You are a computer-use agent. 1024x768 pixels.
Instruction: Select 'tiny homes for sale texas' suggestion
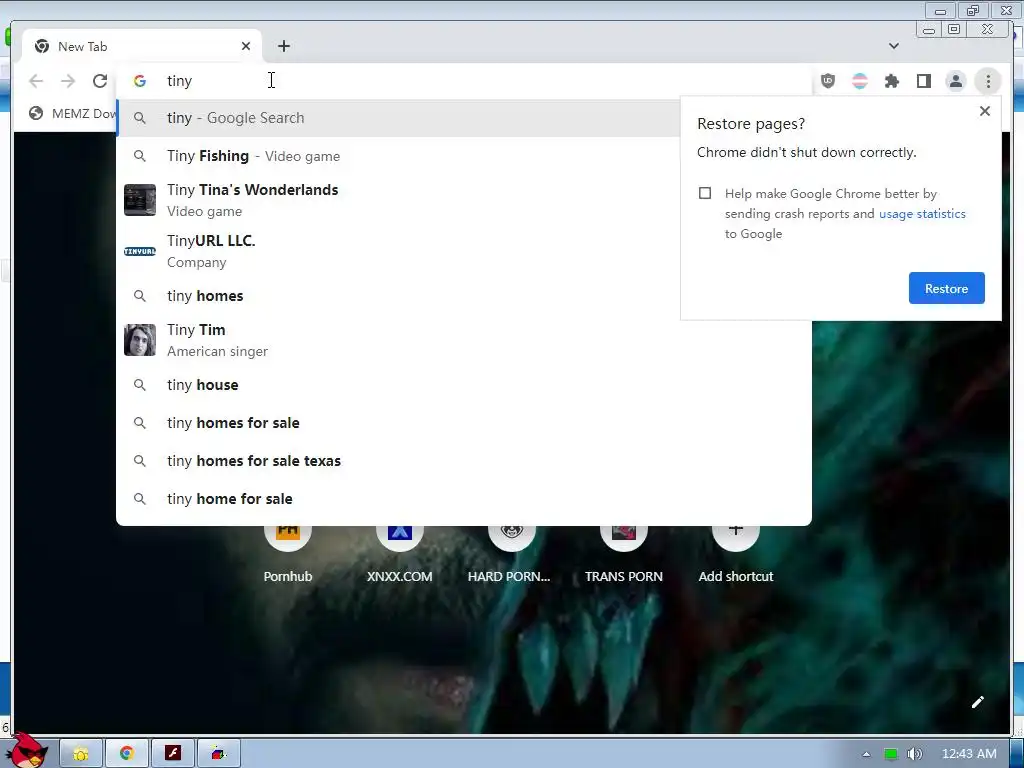point(464,460)
